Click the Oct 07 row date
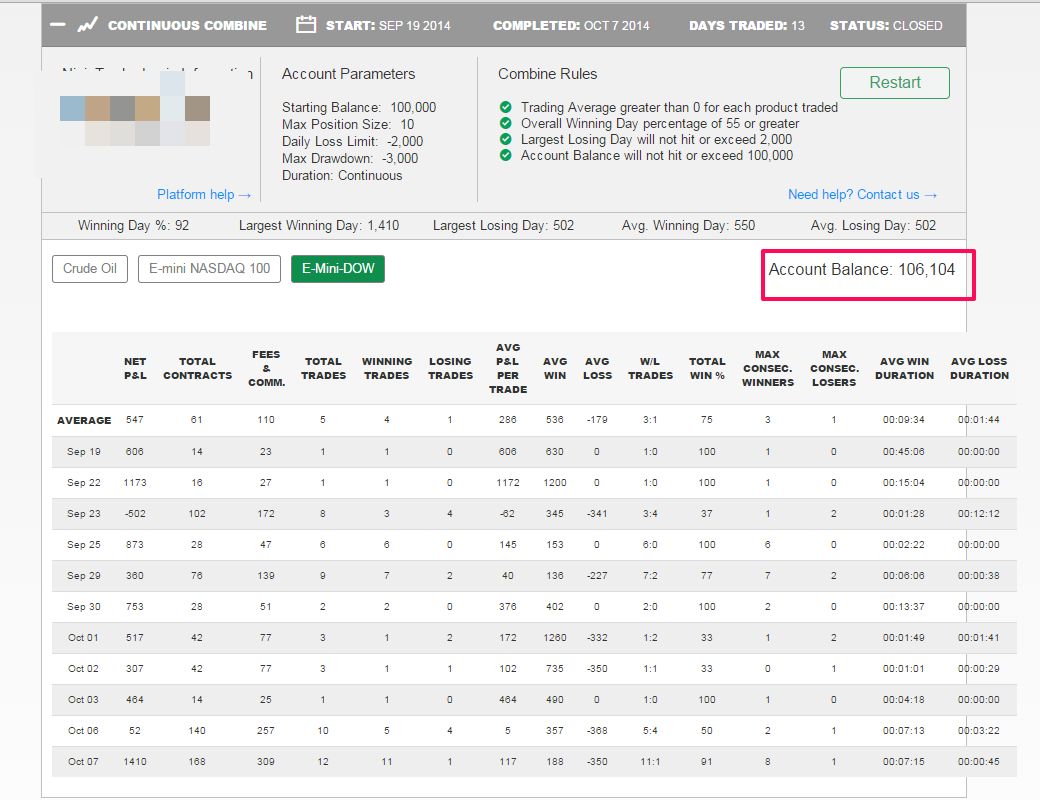The image size is (1040, 800). click(x=83, y=762)
